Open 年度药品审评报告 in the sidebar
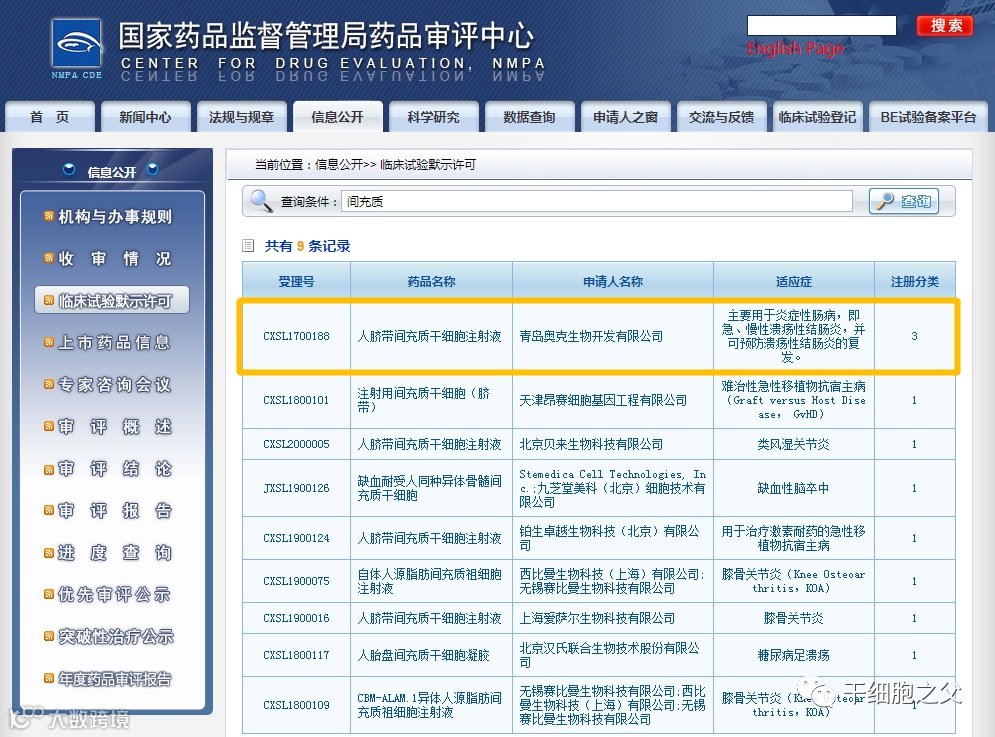 pyautogui.click(x=115, y=679)
